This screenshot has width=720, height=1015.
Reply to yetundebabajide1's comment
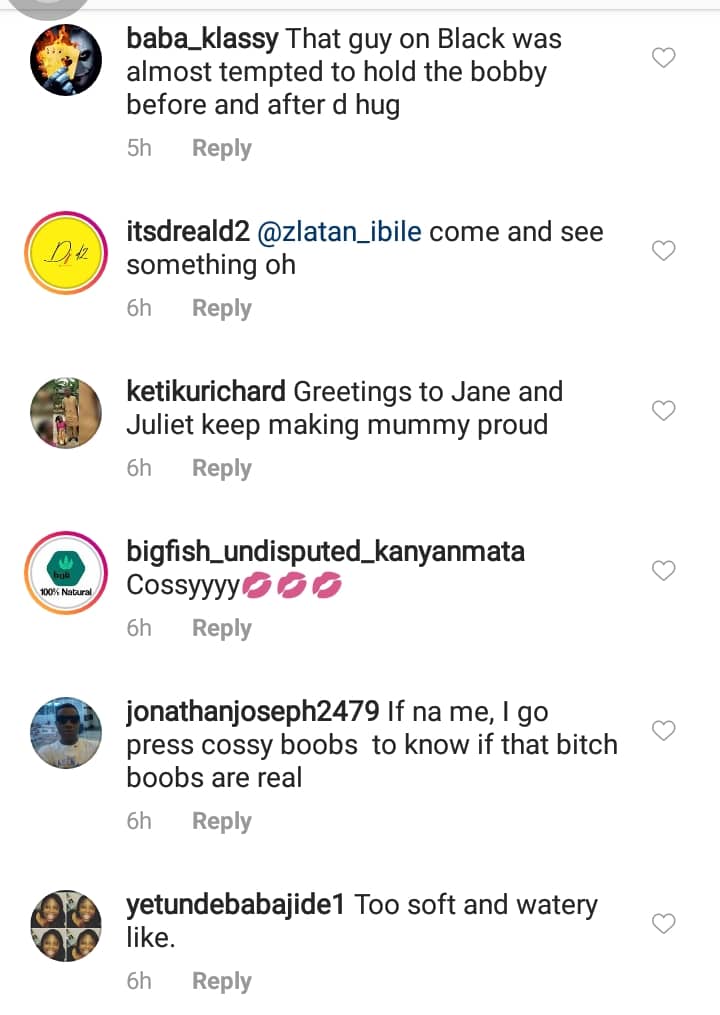(x=221, y=982)
